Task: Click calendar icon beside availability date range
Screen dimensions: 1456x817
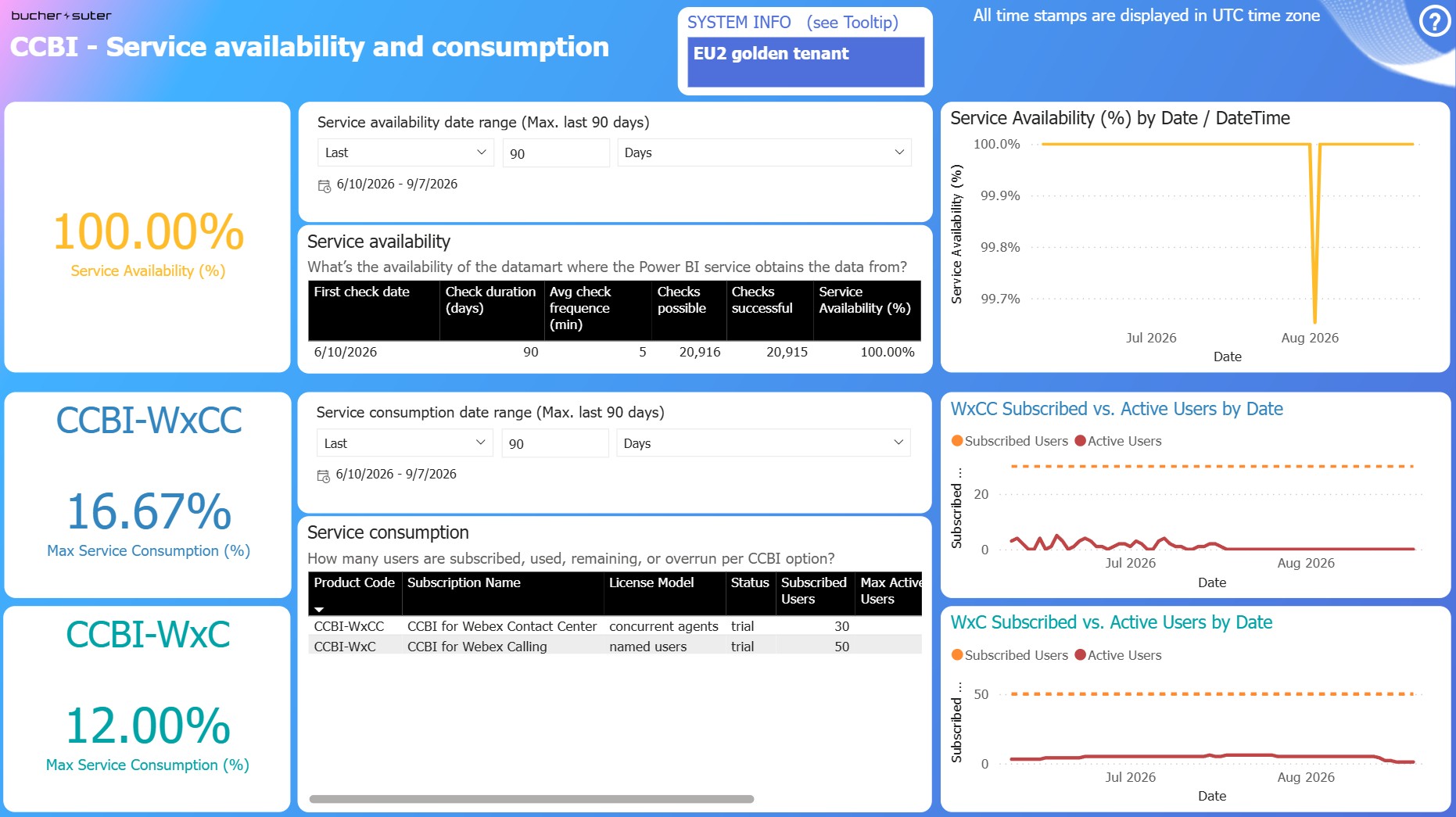Action: [x=324, y=186]
